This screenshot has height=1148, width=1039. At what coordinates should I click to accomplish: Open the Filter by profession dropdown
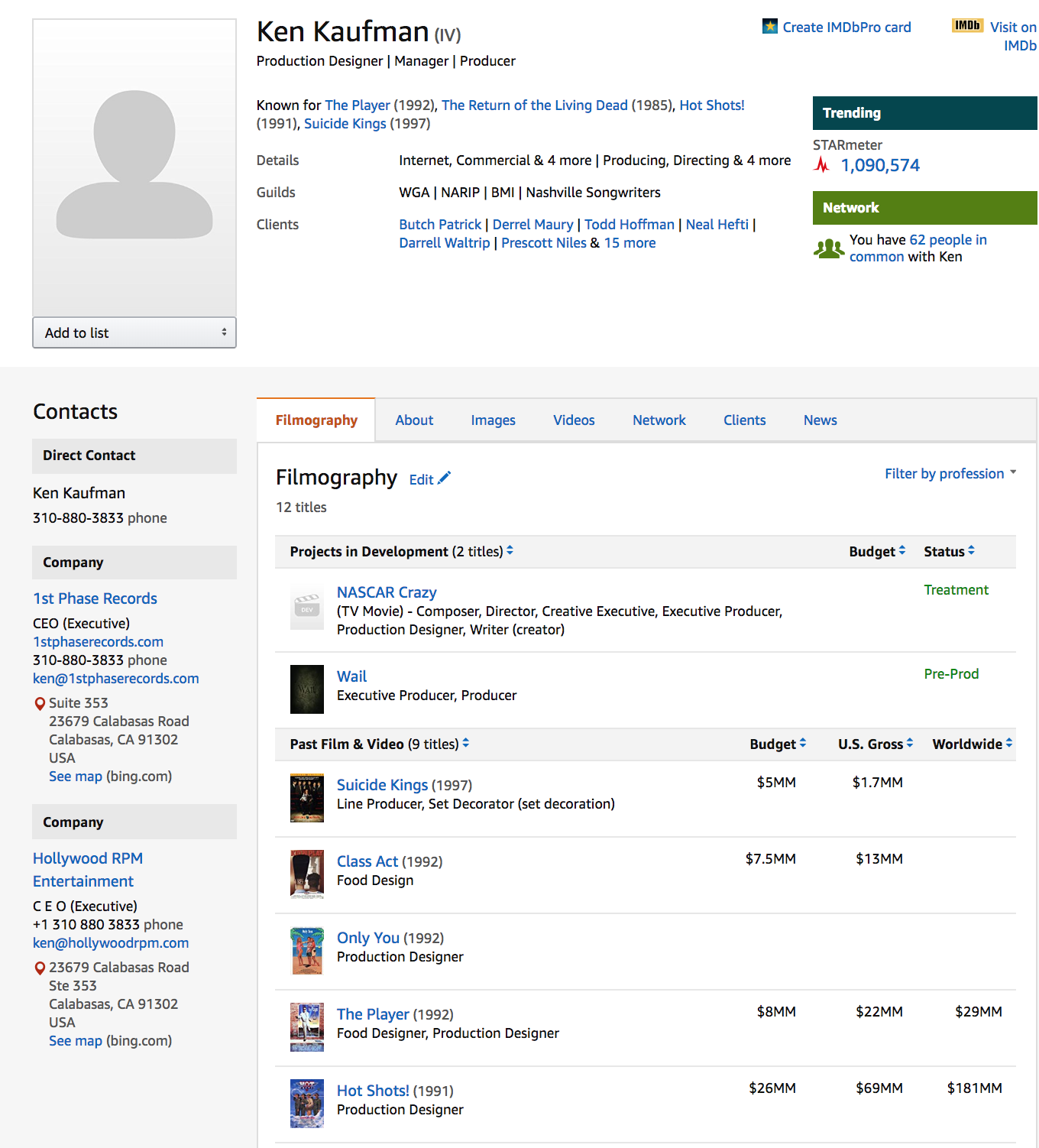click(950, 473)
